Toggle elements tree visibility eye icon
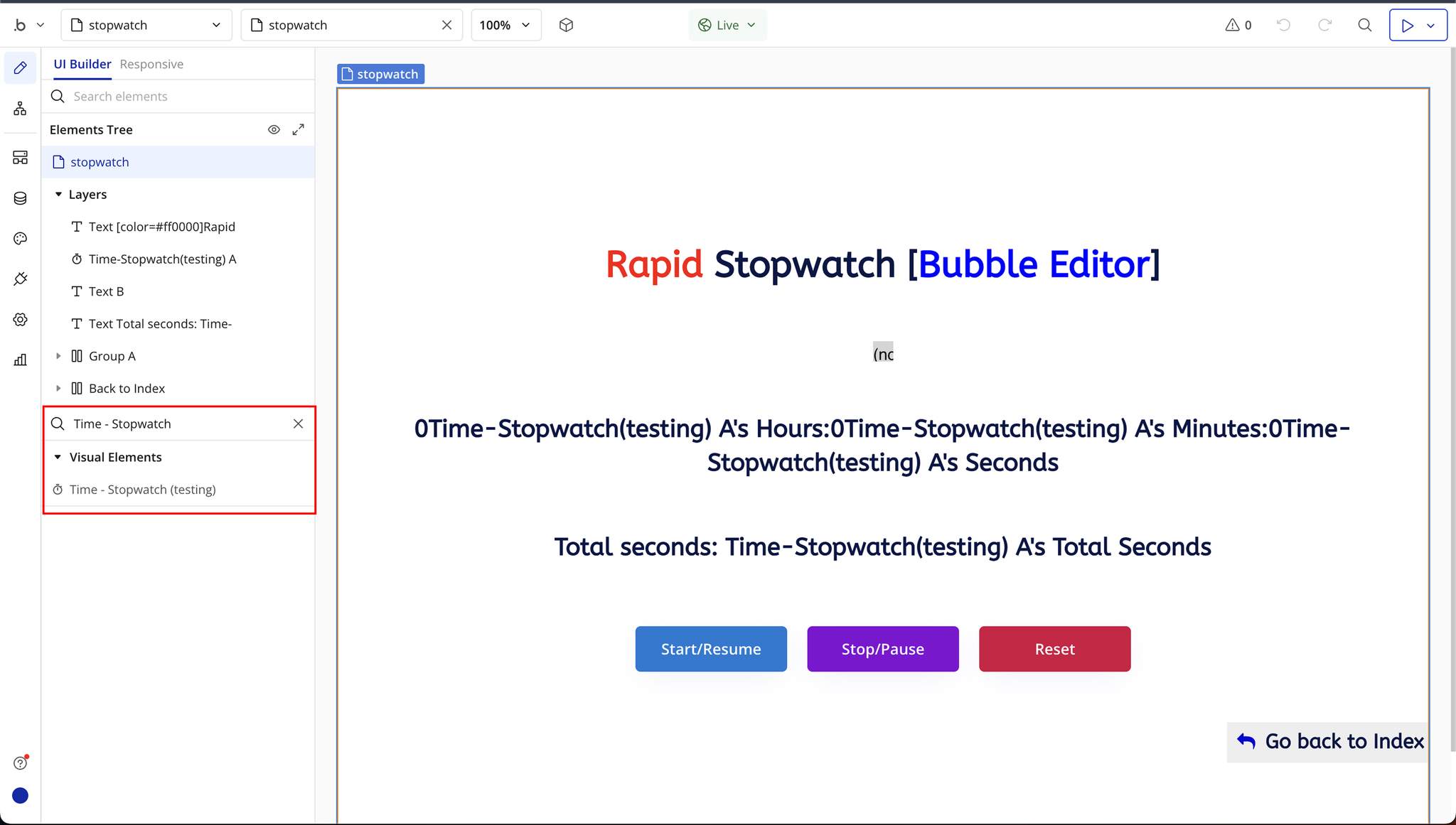Screen dimensions: 1456x825 click(x=274, y=129)
